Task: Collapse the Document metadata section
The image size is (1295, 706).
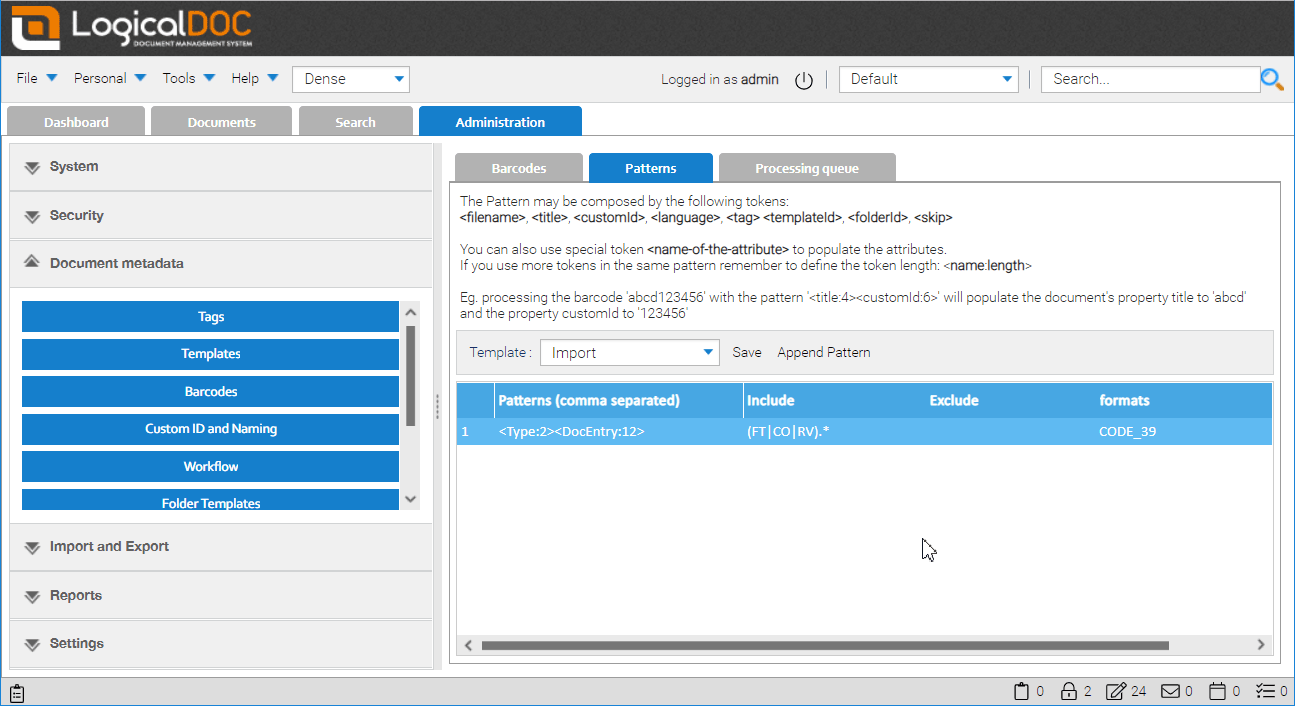Action: (x=116, y=264)
